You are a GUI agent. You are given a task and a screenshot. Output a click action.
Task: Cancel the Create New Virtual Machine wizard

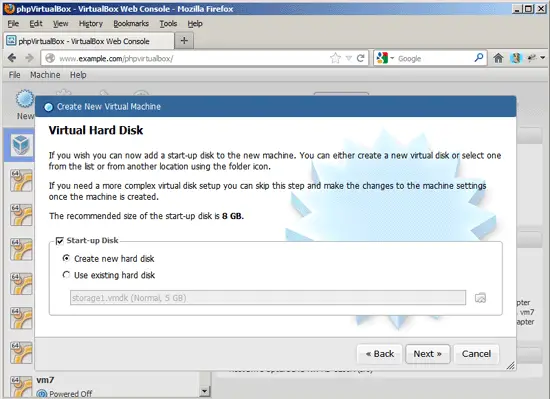pyautogui.click(x=476, y=354)
